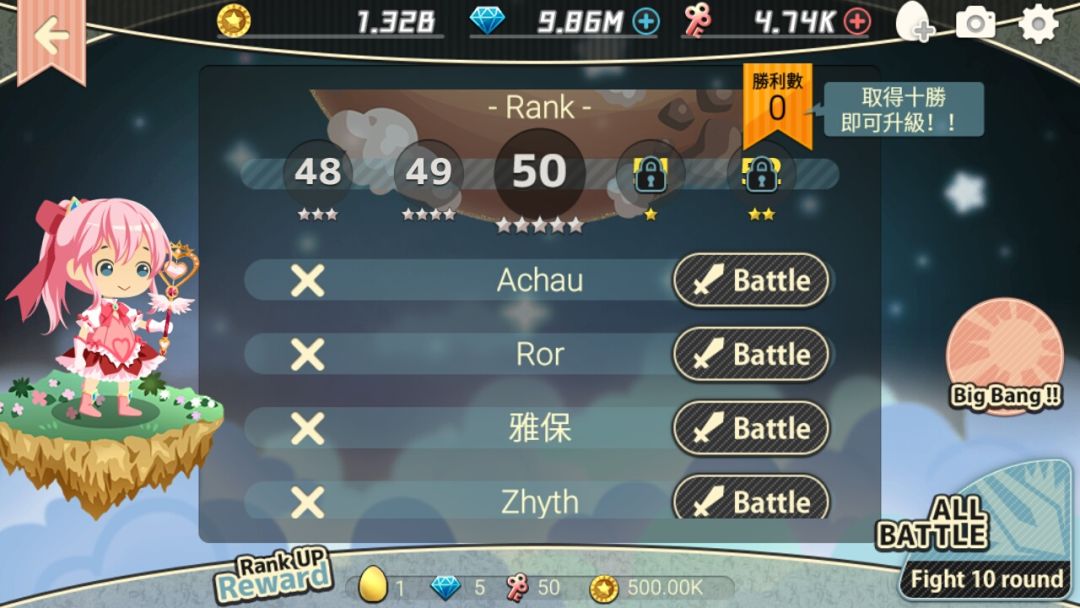Battle against Ror

coord(751,355)
